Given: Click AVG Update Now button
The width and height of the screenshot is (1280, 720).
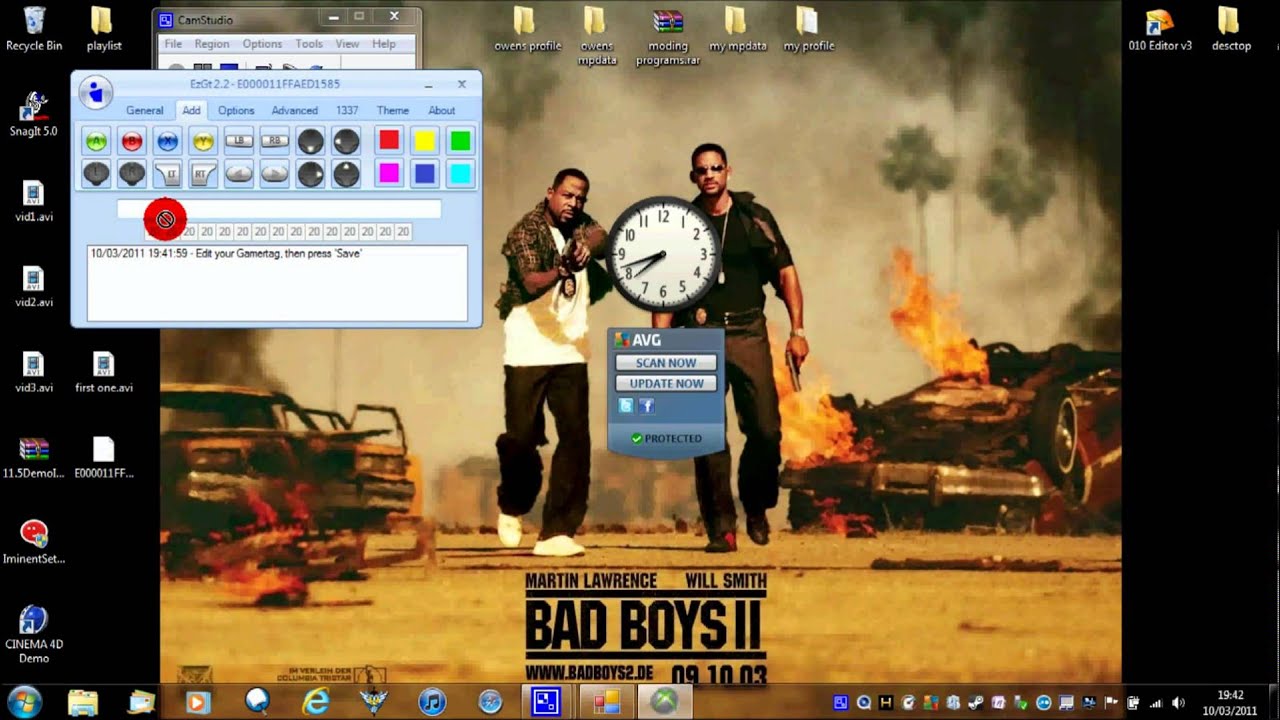Looking at the screenshot, I should 666,383.
